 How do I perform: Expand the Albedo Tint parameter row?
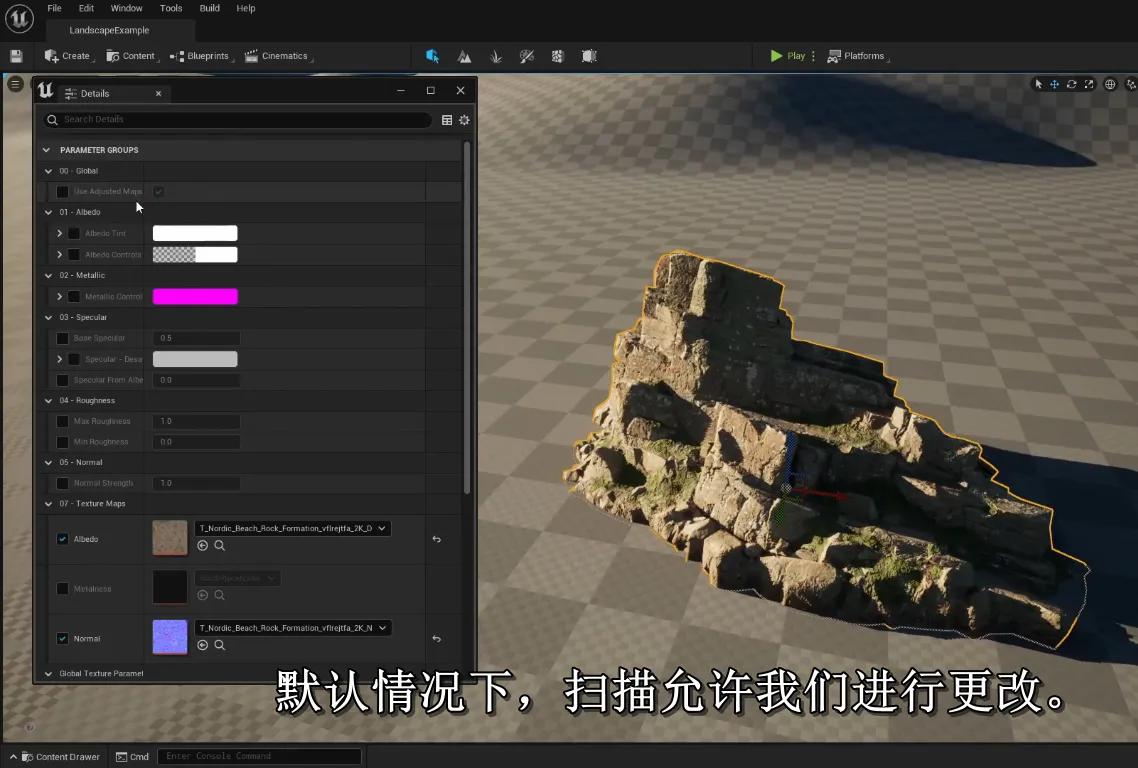tap(60, 233)
